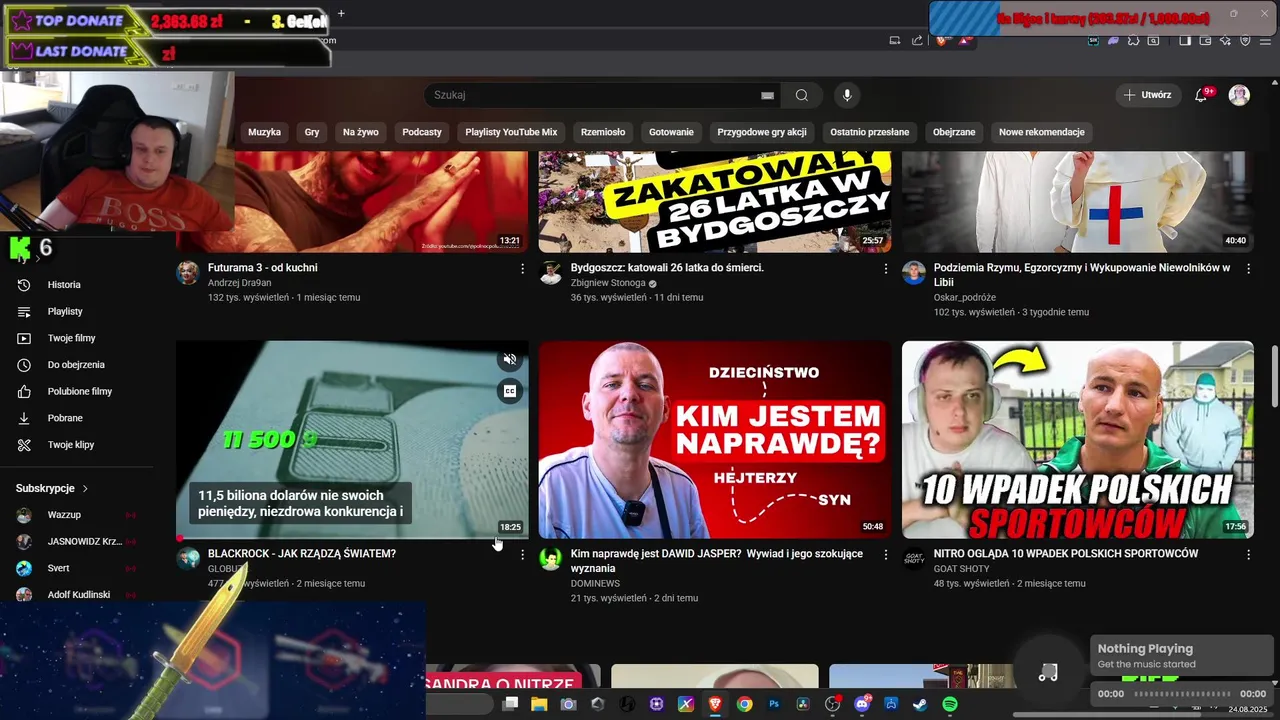Unmute the BLACKROCK video preview

pyautogui.click(x=510, y=359)
